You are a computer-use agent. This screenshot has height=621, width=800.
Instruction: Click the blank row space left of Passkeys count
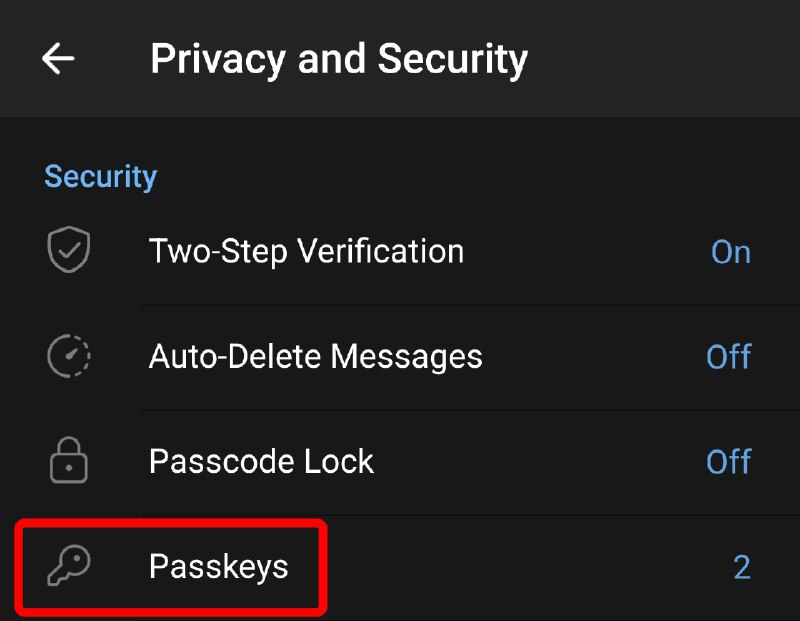click(520, 567)
